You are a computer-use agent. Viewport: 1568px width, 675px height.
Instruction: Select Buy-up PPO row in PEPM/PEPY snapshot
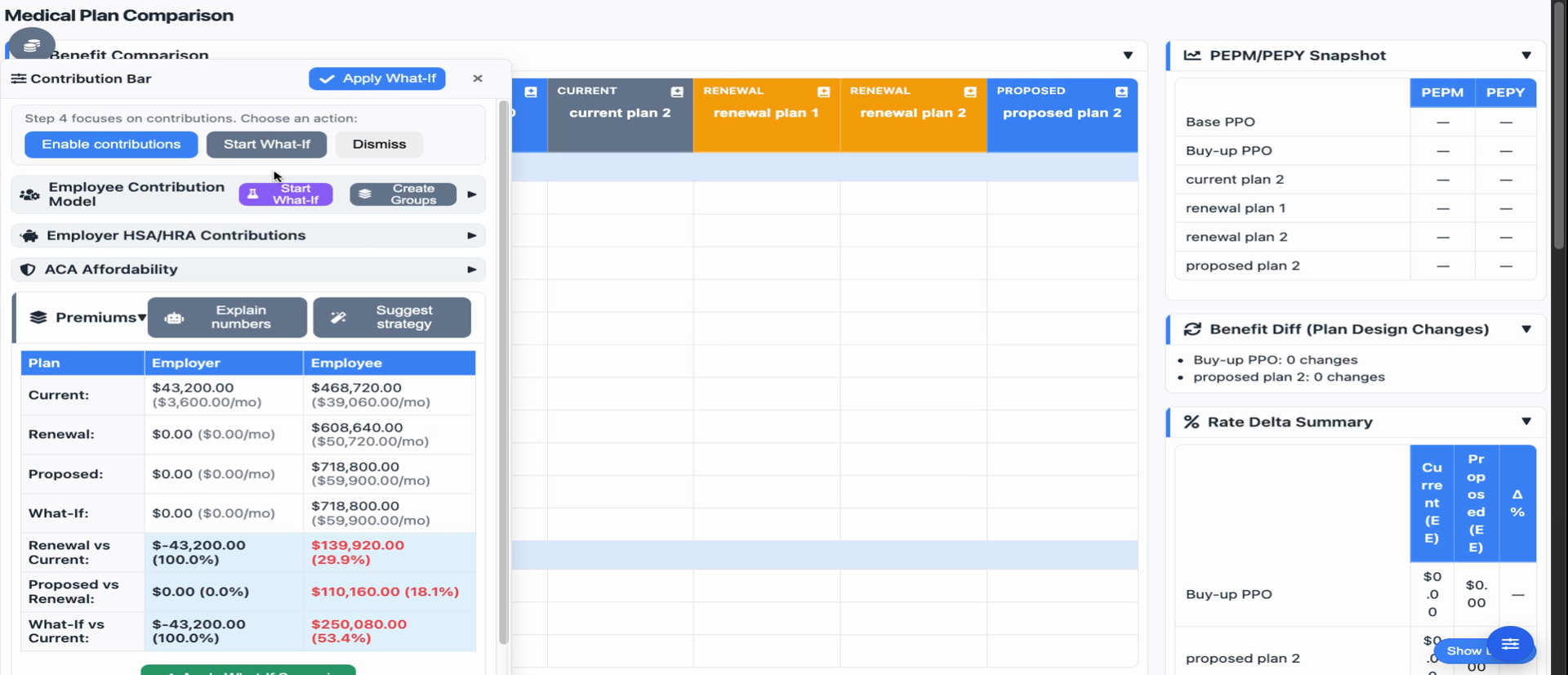(1356, 150)
